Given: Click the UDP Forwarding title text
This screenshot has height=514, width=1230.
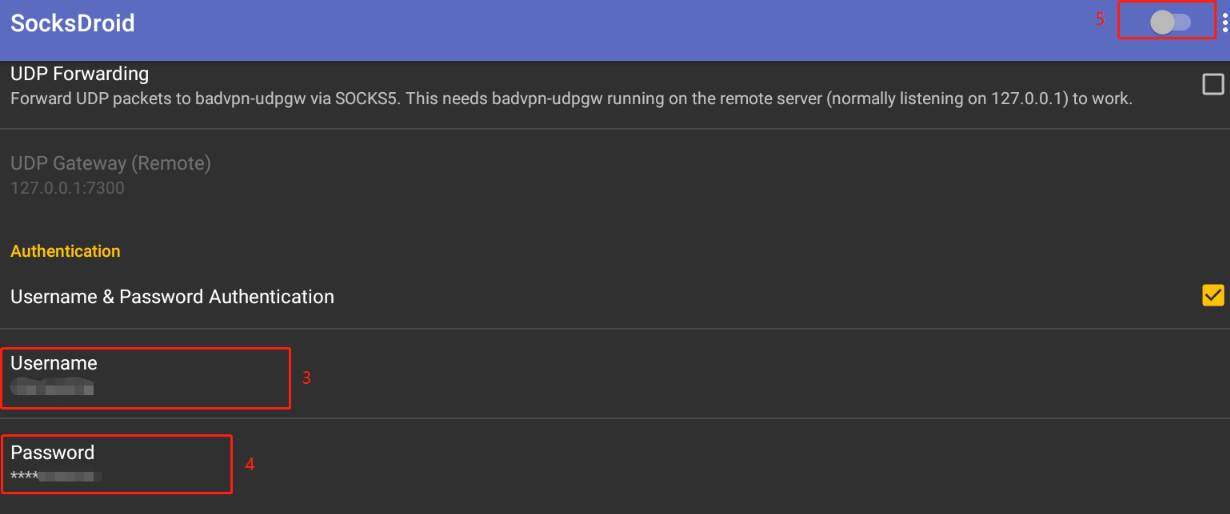Looking at the screenshot, I should [x=79, y=73].
